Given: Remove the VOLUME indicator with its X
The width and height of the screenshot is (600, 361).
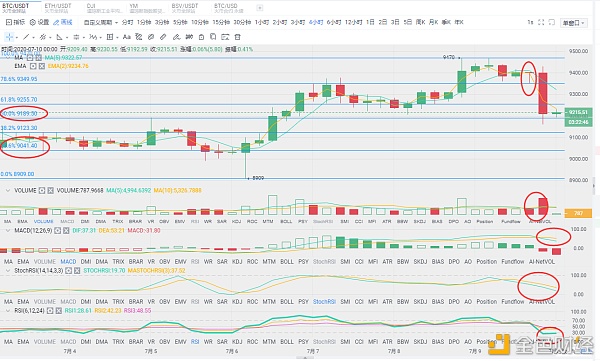Looking at the screenshot, I should [x=51, y=190].
